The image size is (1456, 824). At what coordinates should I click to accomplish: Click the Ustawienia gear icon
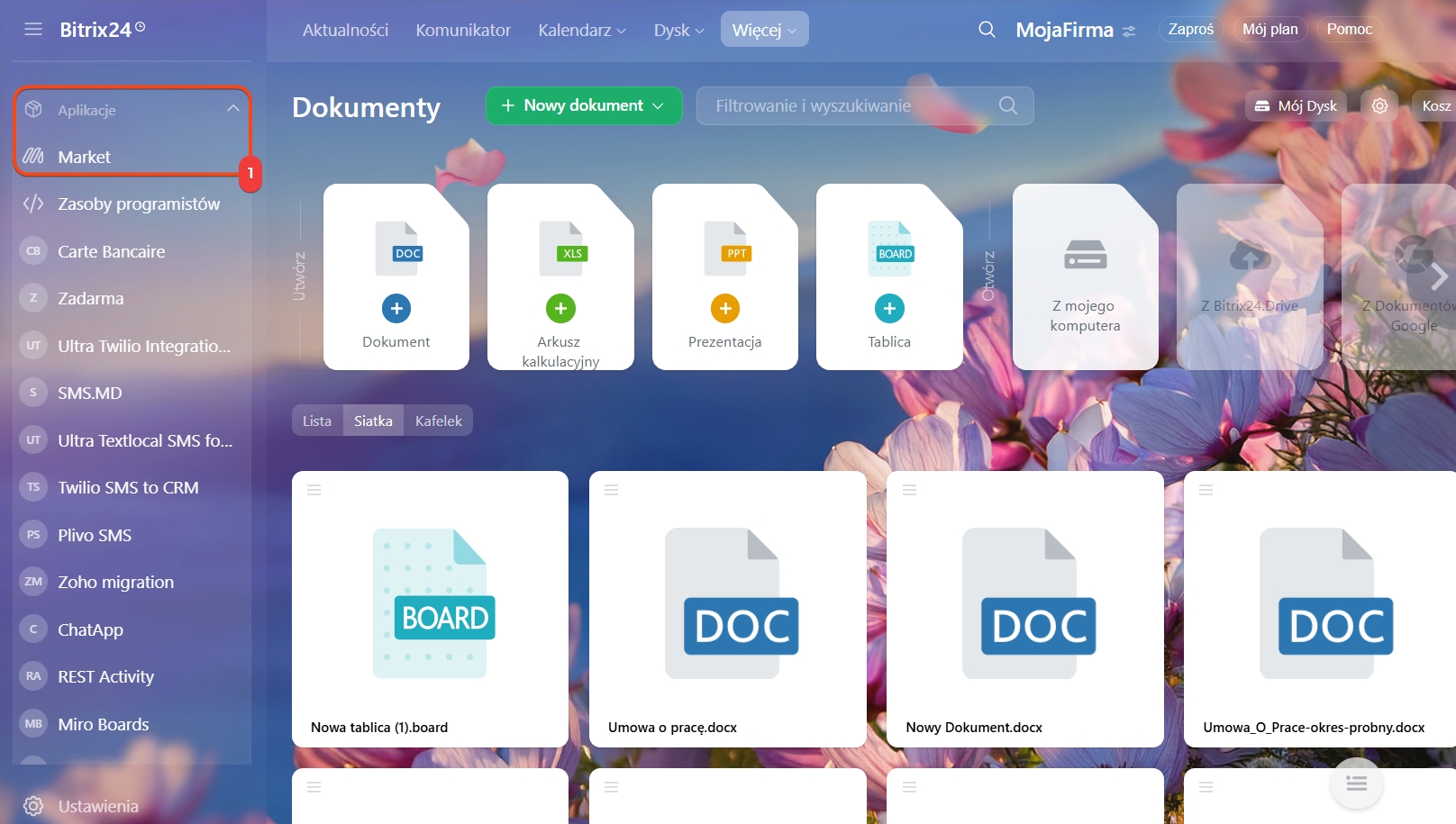click(x=33, y=806)
